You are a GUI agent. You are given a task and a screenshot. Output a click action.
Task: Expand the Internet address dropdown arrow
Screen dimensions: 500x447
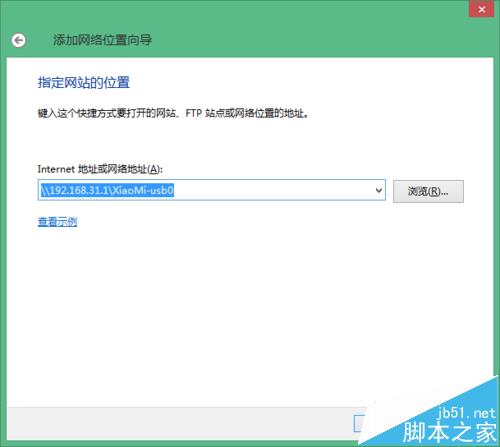point(379,190)
